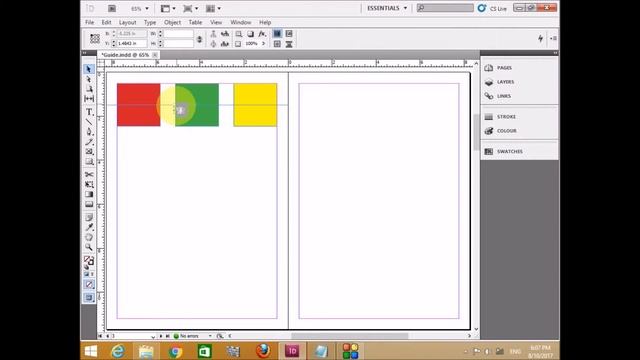Open the Window menu
This screenshot has width=640, height=360.
(x=240, y=22)
